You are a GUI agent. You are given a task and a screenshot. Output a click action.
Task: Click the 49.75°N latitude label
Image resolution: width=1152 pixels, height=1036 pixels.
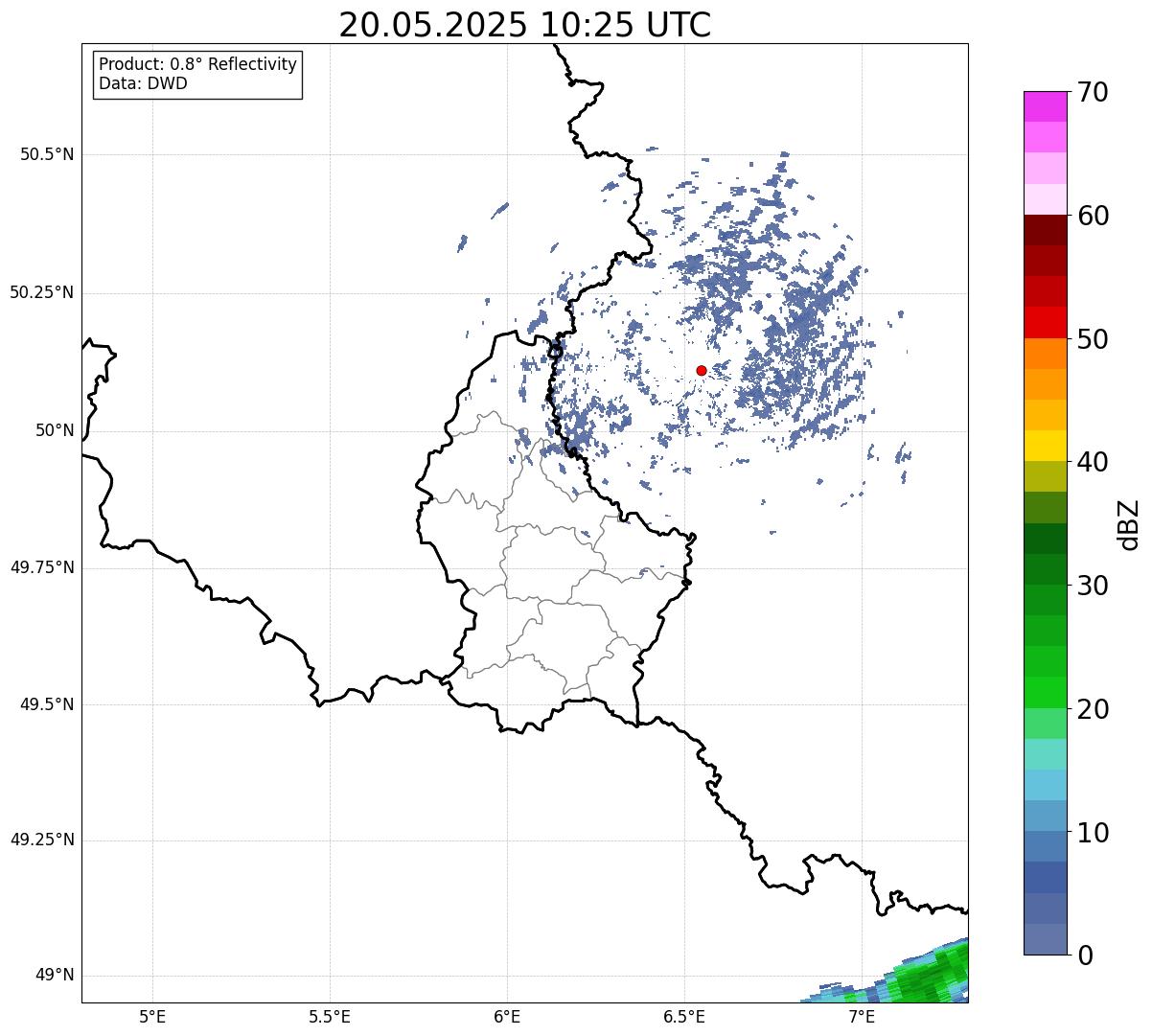pyautogui.click(x=42, y=567)
